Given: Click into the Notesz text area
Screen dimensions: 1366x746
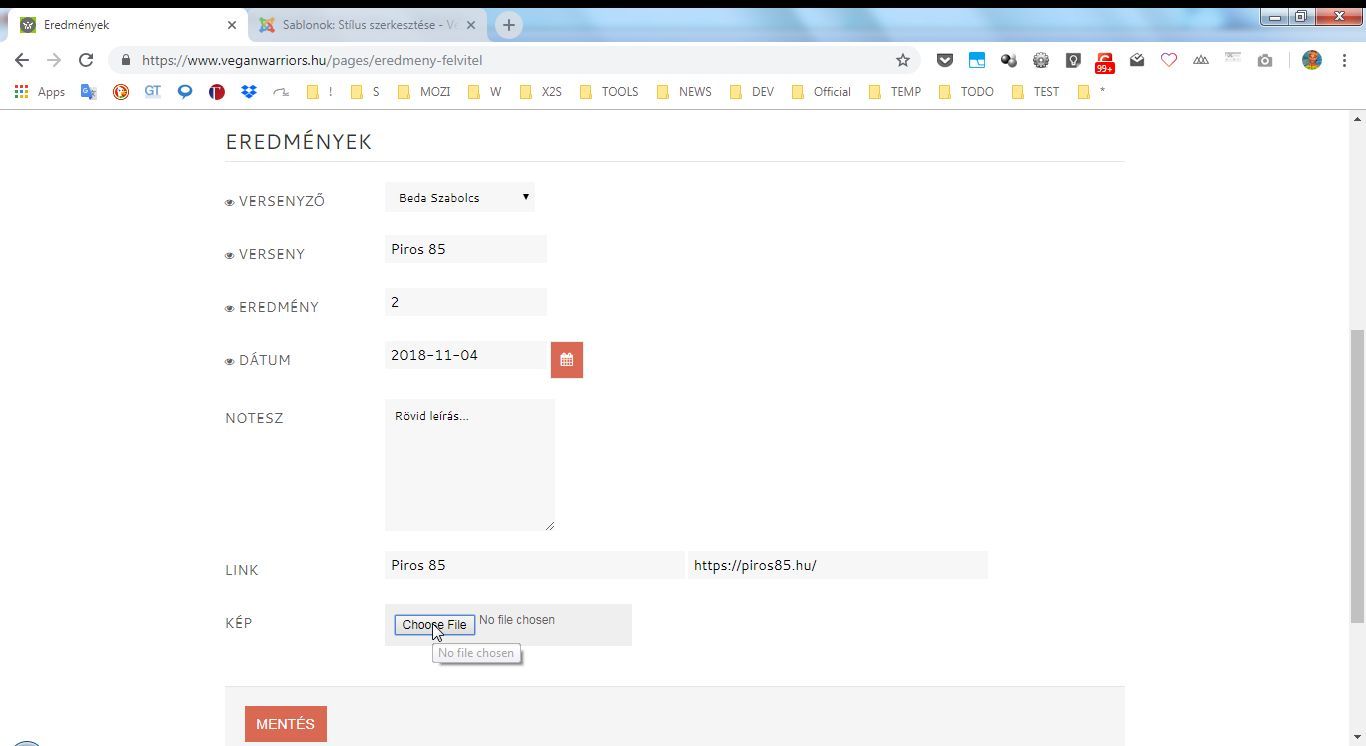Looking at the screenshot, I should pos(469,465).
